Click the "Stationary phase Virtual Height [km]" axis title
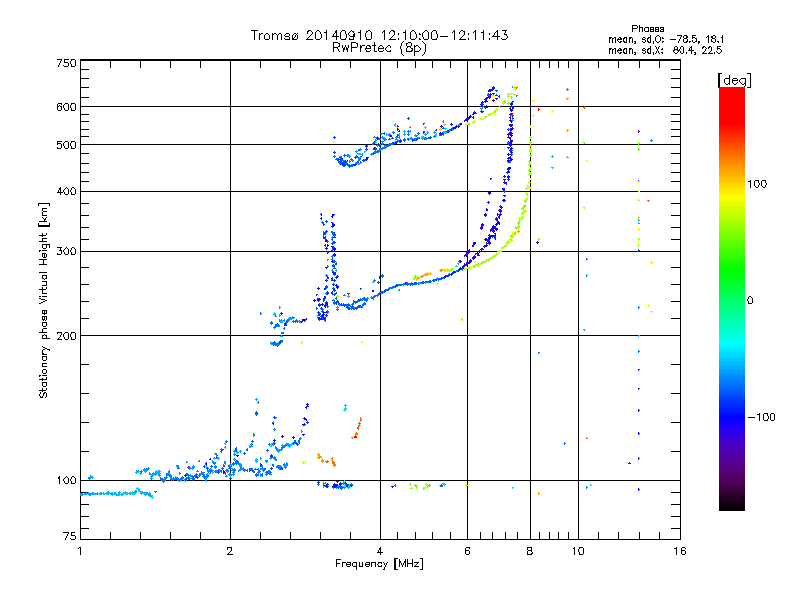 pyautogui.click(x=43, y=300)
